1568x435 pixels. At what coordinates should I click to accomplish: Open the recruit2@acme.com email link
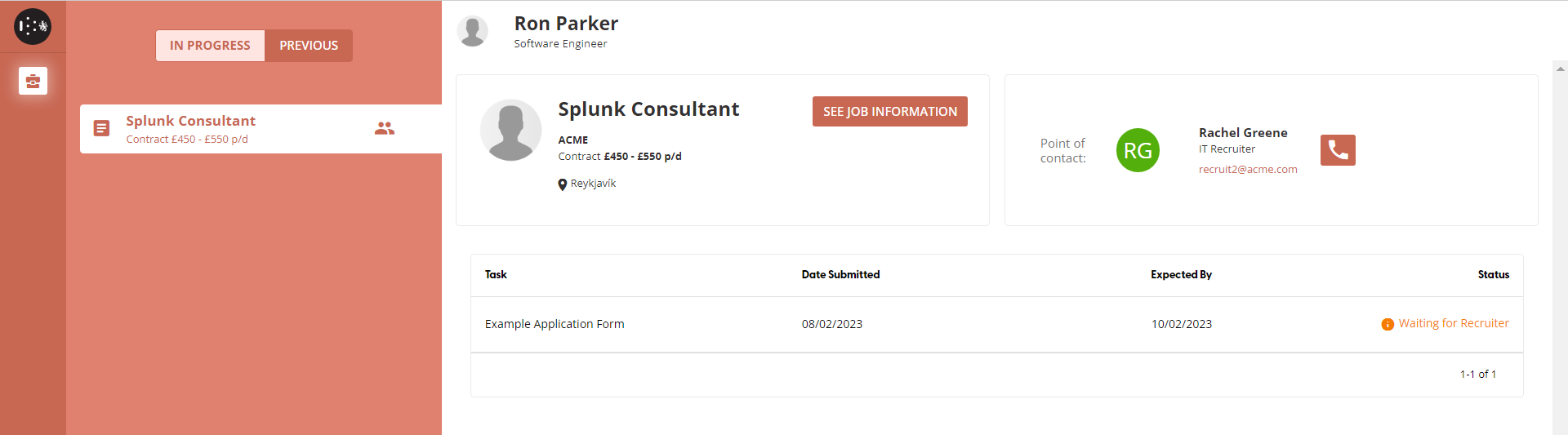1247,170
